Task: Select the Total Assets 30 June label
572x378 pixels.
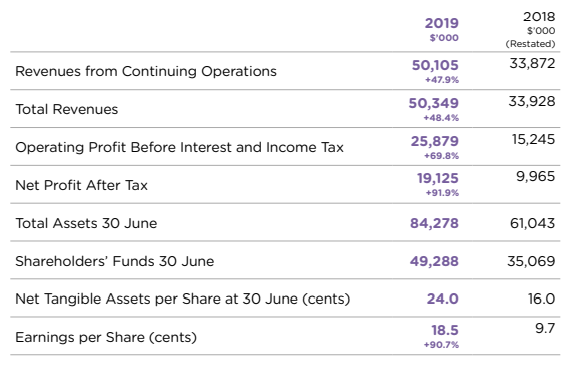Action: [x=86, y=223]
